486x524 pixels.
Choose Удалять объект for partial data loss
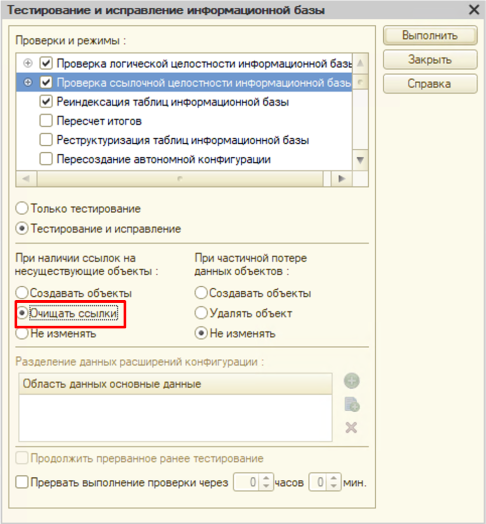pos(201,313)
